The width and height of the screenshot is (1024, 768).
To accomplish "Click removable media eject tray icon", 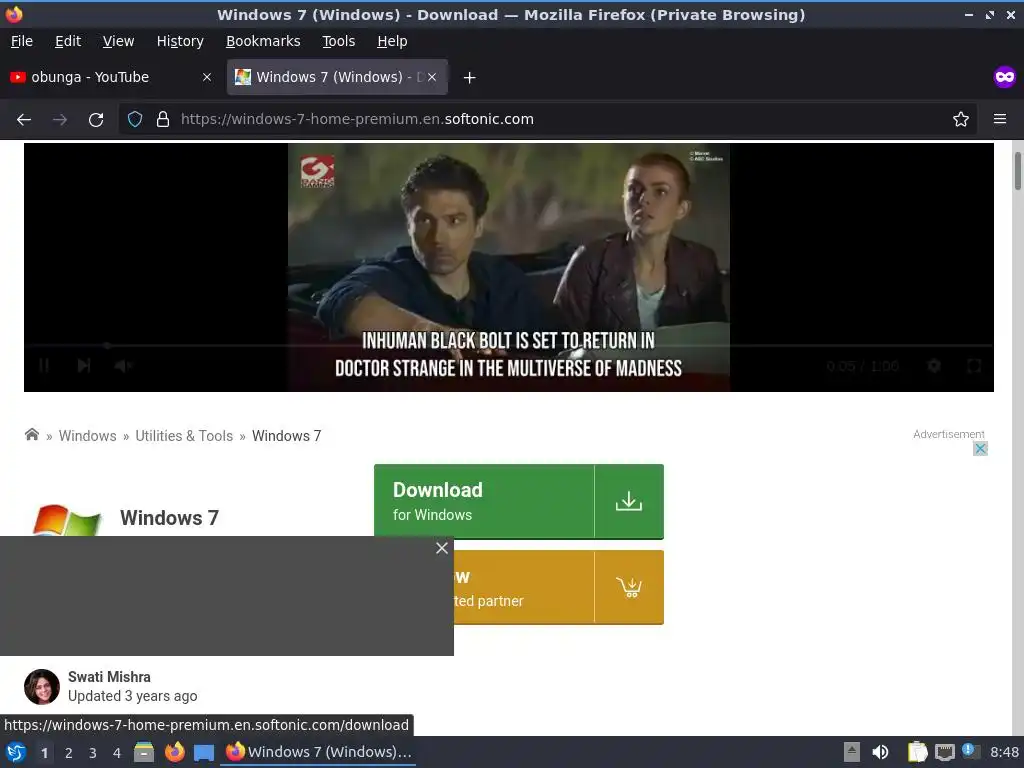I will pyautogui.click(x=852, y=752).
